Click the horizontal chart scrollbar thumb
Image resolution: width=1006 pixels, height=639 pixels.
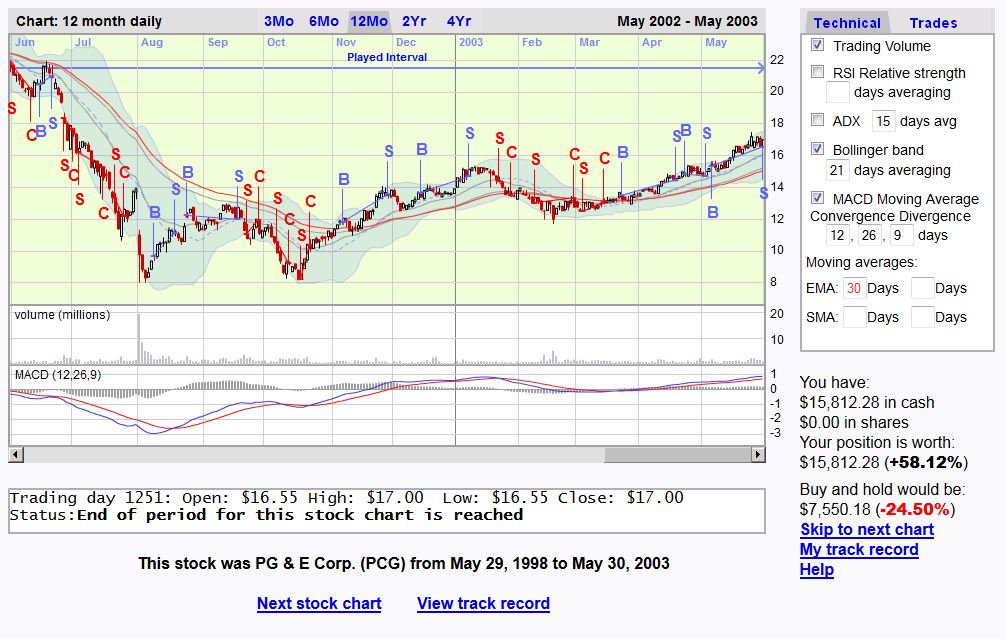678,454
